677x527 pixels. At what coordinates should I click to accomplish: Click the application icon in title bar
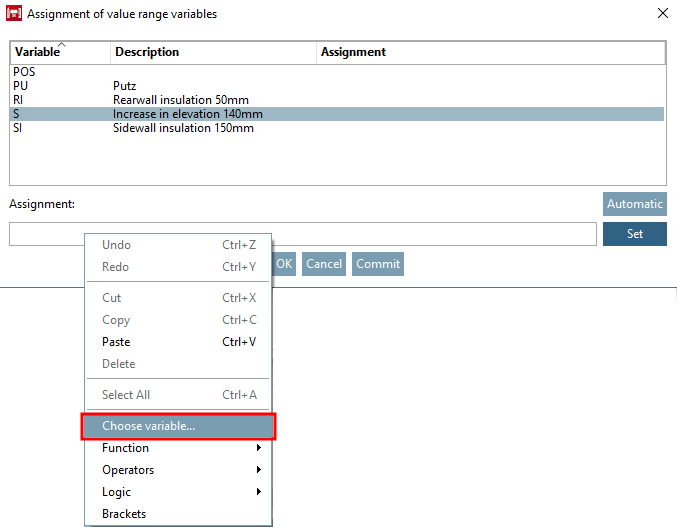click(x=14, y=14)
